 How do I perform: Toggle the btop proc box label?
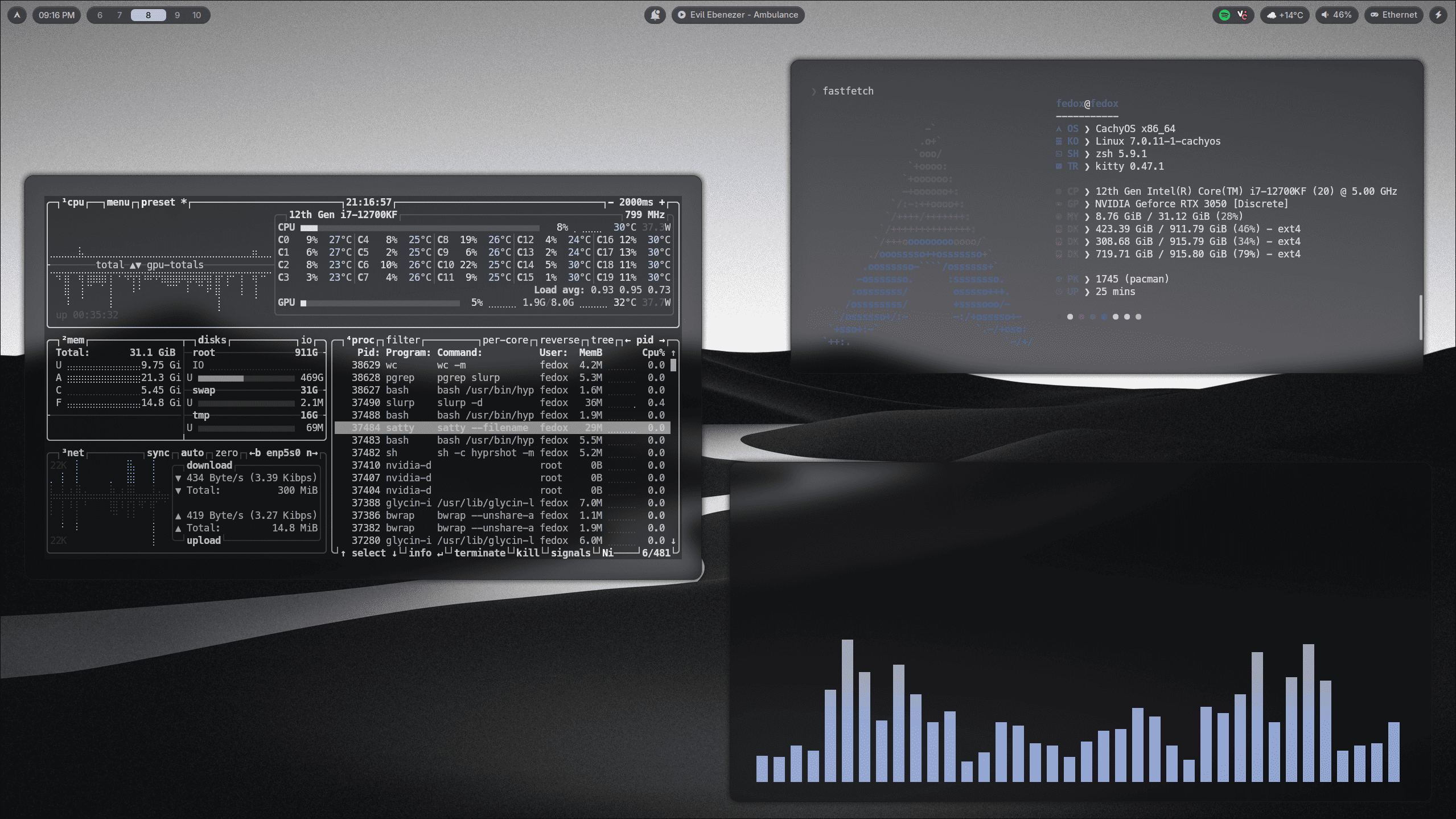click(x=360, y=340)
